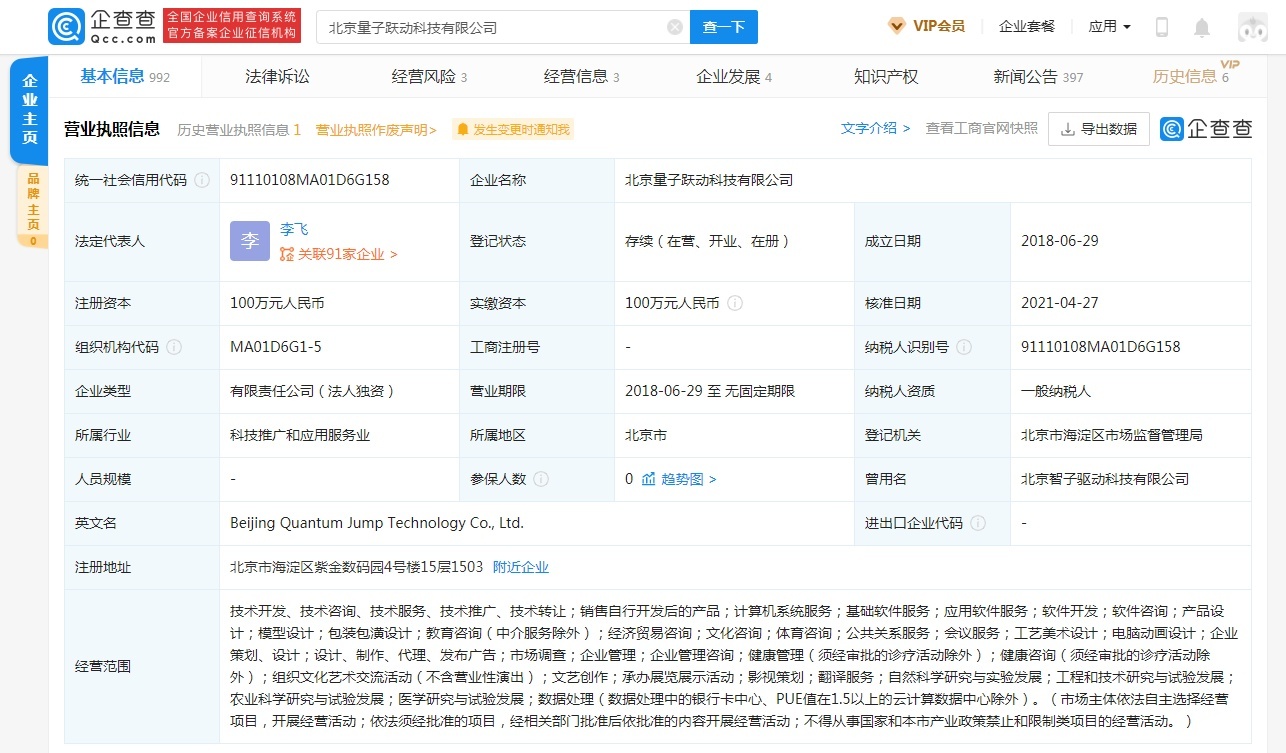This screenshot has height=753, width=1286.
Task: Click the 查一下 search button
Action: 724,27
